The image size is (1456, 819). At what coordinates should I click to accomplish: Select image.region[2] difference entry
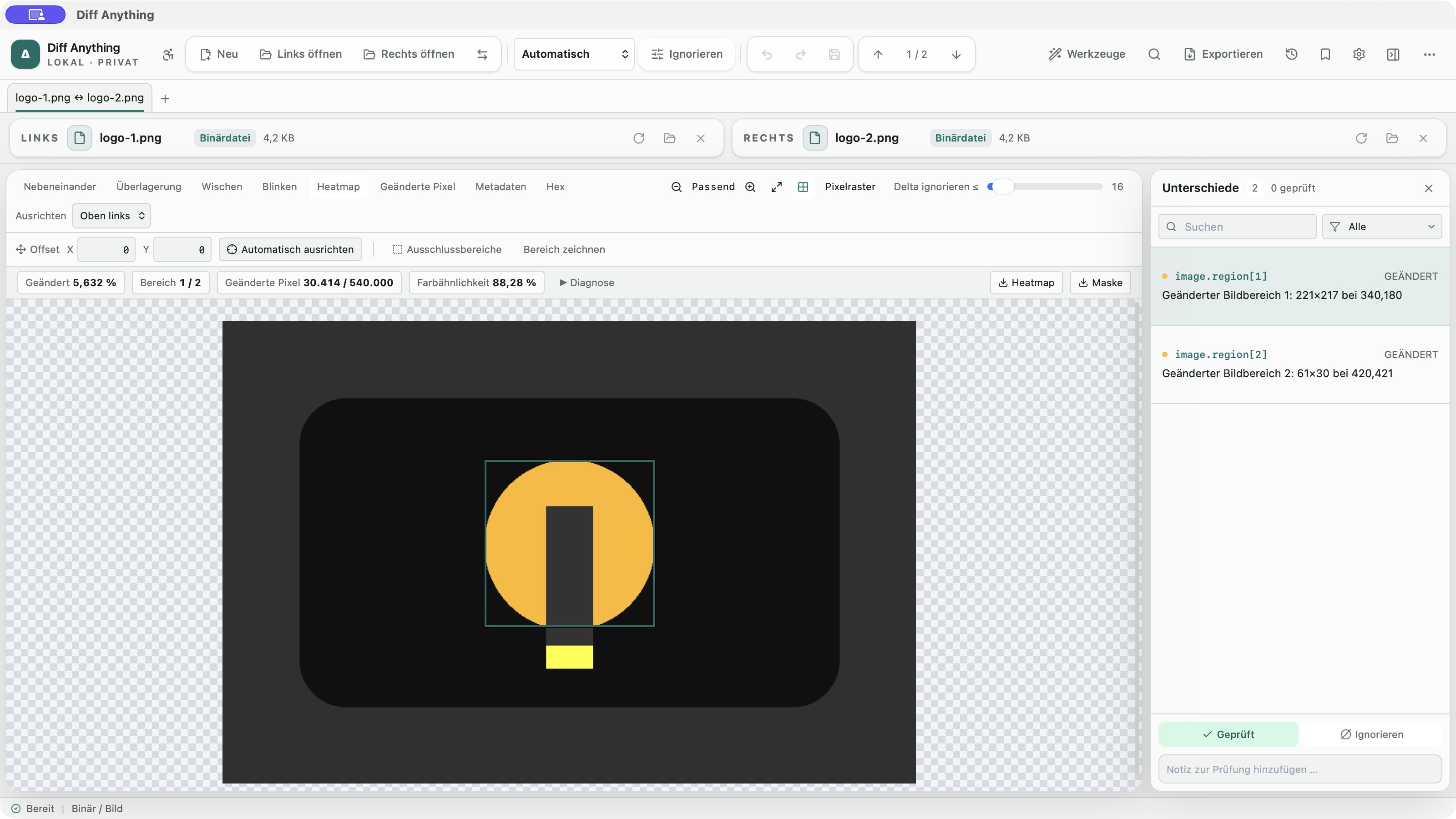(x=1300, y=364)
